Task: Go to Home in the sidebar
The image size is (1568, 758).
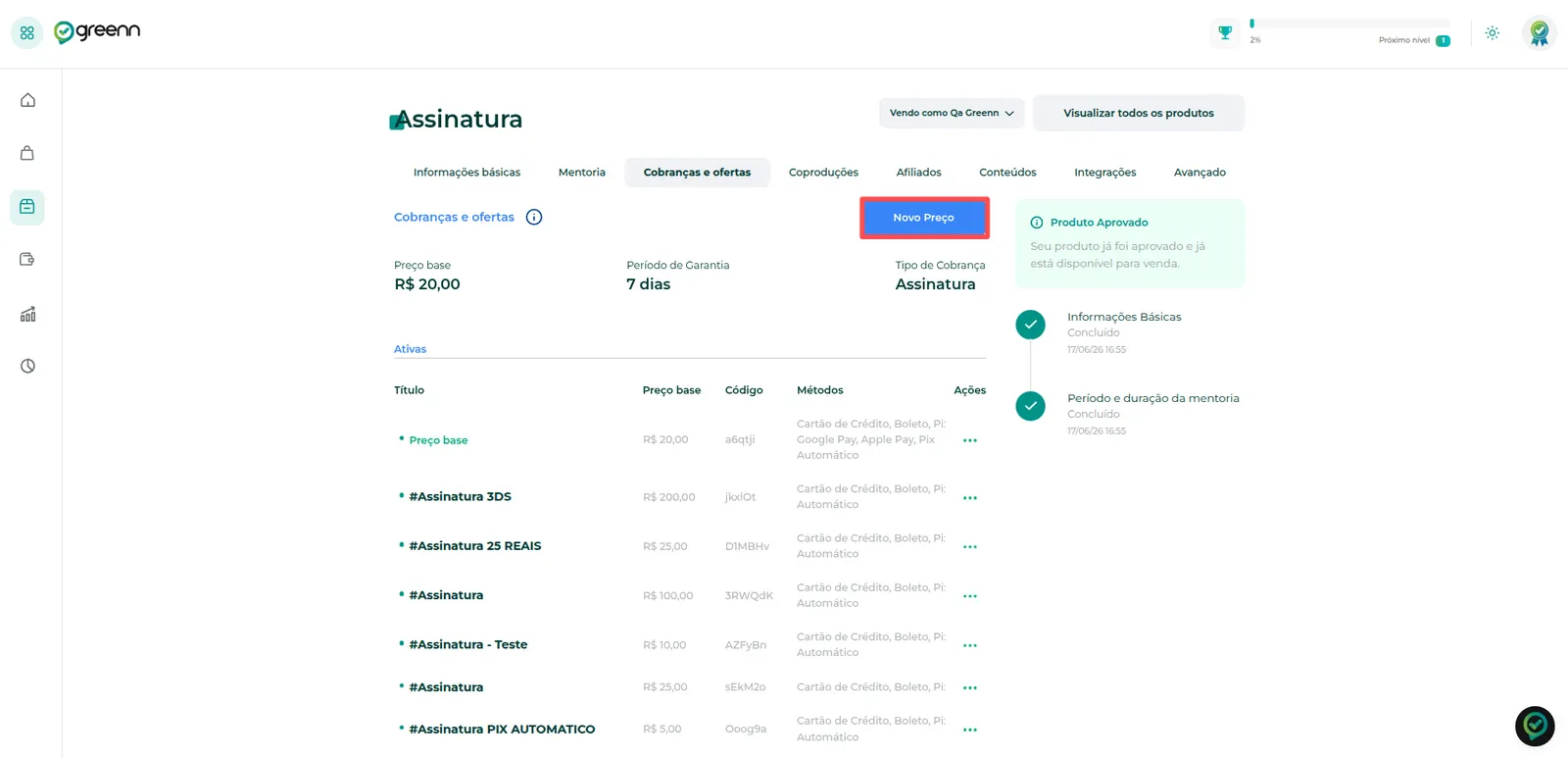Action: coord(27,100)
